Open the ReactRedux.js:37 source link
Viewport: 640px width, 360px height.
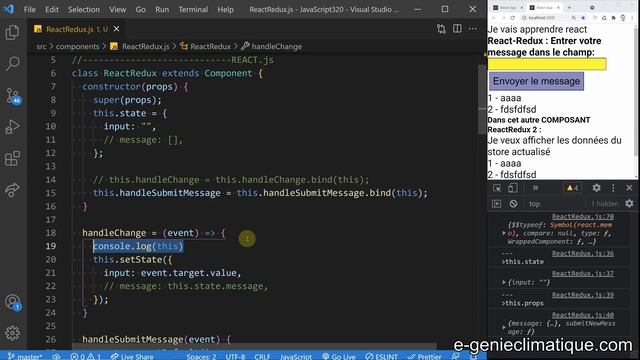tap(583, 274)
